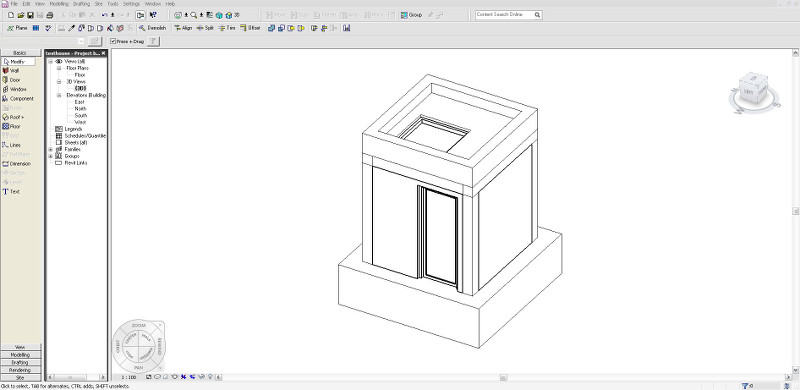This screenshot has height=390, width=800.
Task: Select the Roof tool
Action: 13,117
